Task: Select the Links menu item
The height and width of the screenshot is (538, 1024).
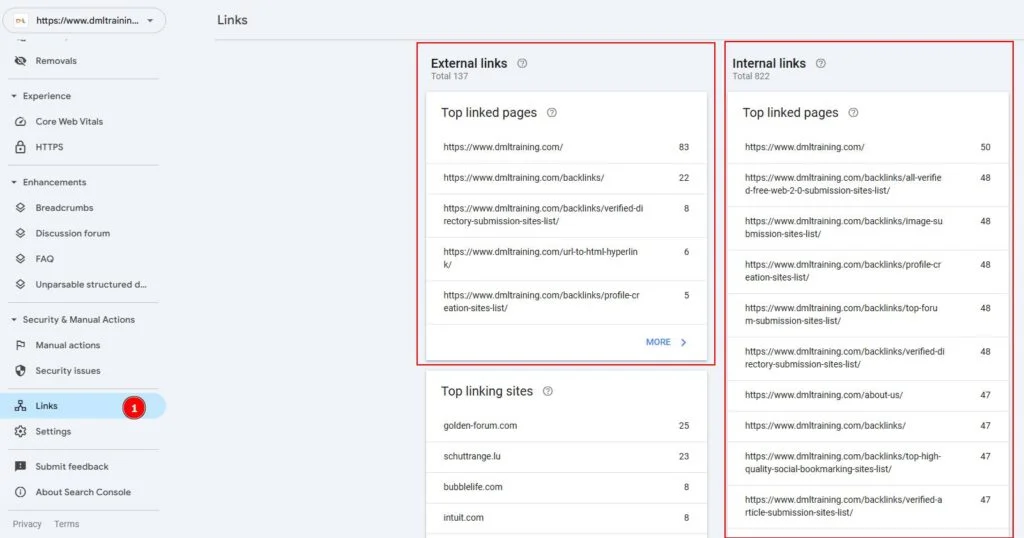Action: [x=84, y=405]
